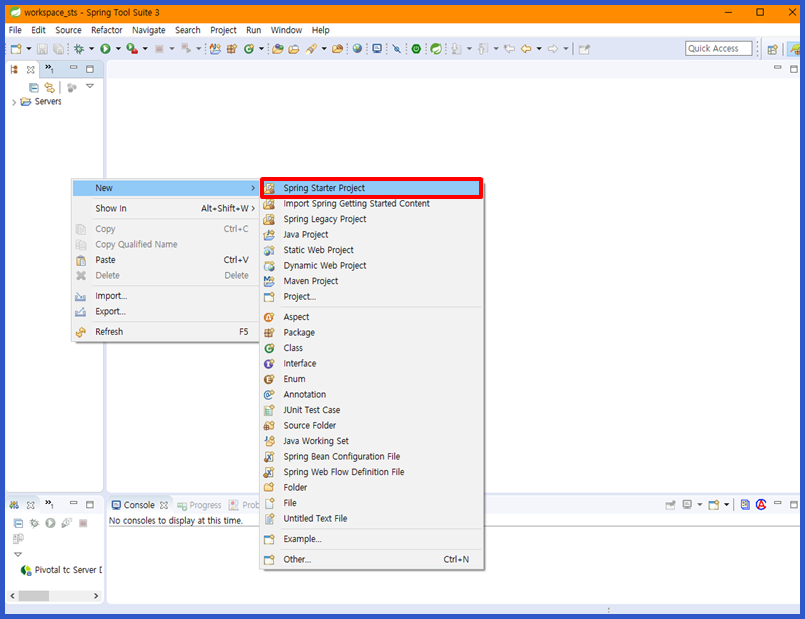
Task: Click the New Java Package toolbar icon
Action: pos(232,49)
